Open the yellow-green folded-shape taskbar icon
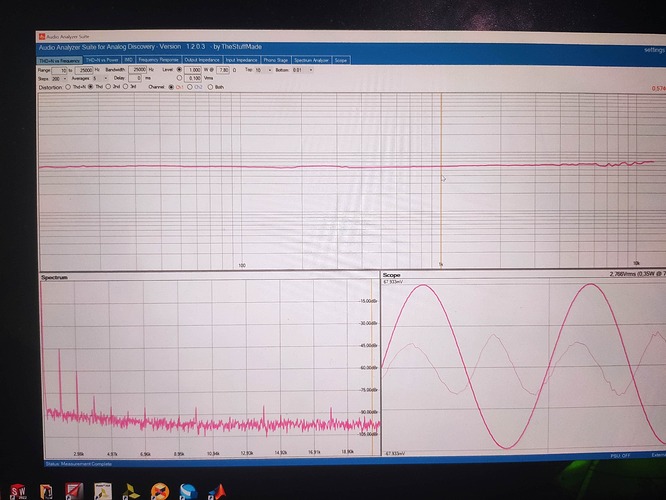This screenshot has width=666, height=500. tap(131, 490)
